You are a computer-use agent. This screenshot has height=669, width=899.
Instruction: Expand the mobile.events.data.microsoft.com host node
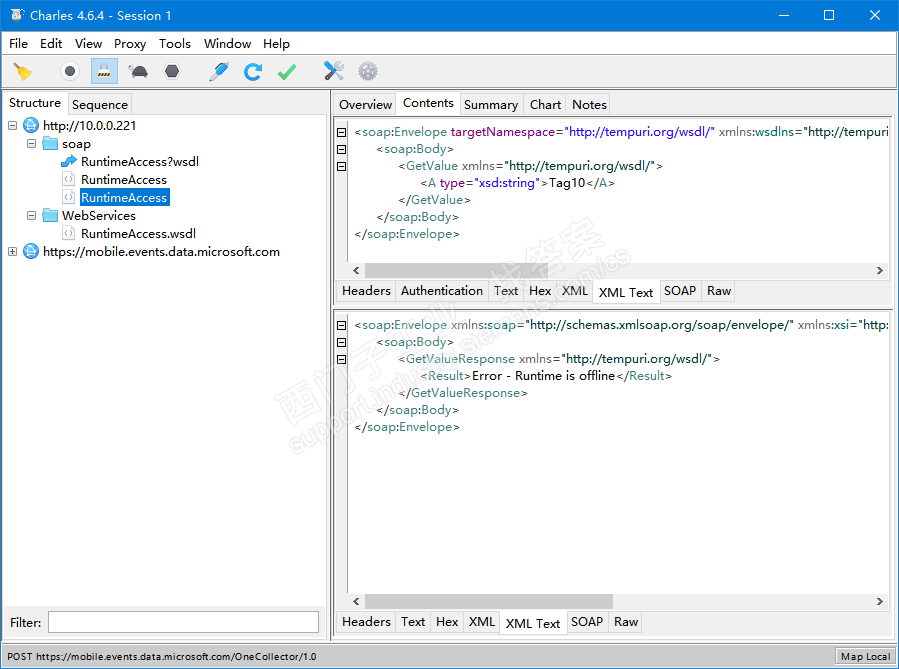tap(13, 252)
